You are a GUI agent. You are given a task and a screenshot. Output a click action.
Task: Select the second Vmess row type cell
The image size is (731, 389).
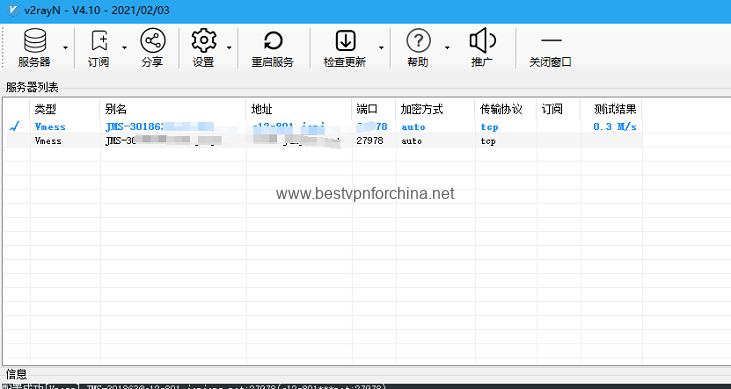(x=48, y=140)
